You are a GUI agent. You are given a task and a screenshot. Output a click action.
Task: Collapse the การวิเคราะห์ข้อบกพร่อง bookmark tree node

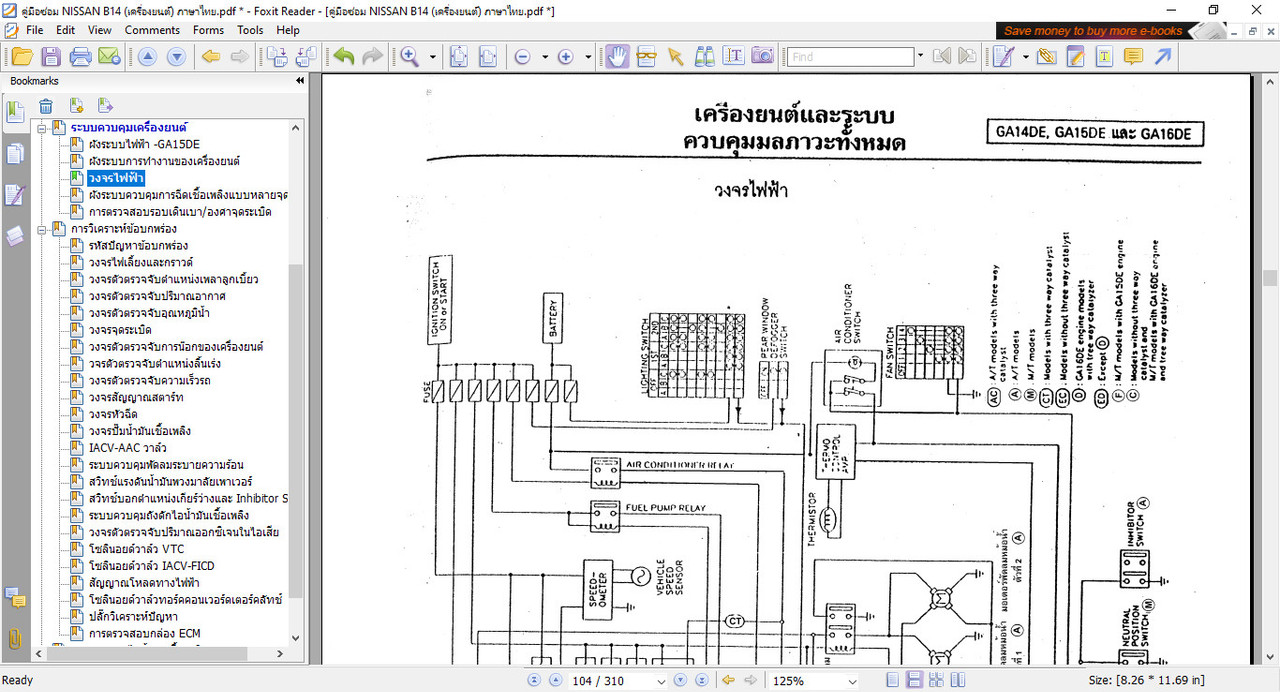pos(43,229)
